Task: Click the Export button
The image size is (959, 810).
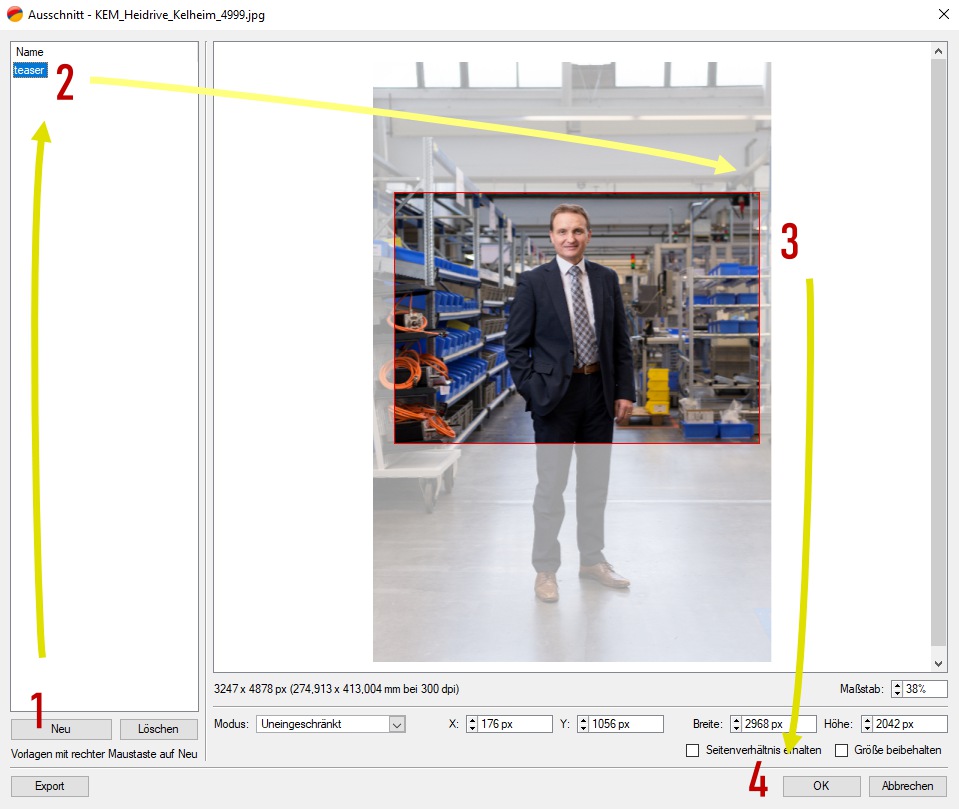Action: pyautogui.click(x=50, y=786)
